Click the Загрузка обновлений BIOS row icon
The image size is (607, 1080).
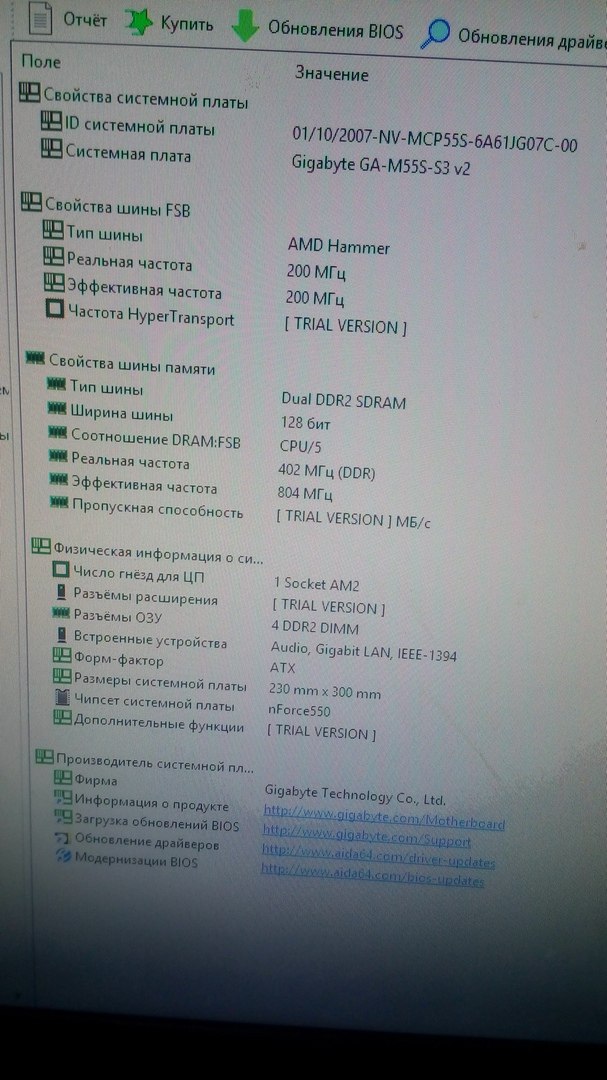(64, 817)
